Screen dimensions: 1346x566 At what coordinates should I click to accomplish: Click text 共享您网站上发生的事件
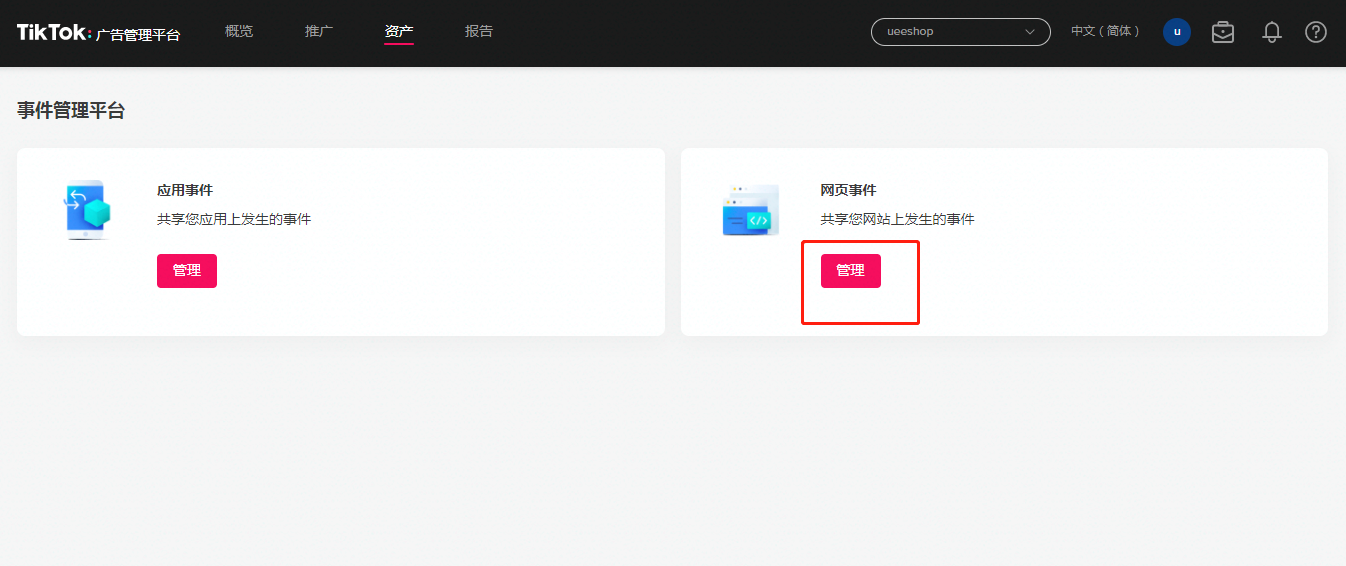[x=898, y=219]
